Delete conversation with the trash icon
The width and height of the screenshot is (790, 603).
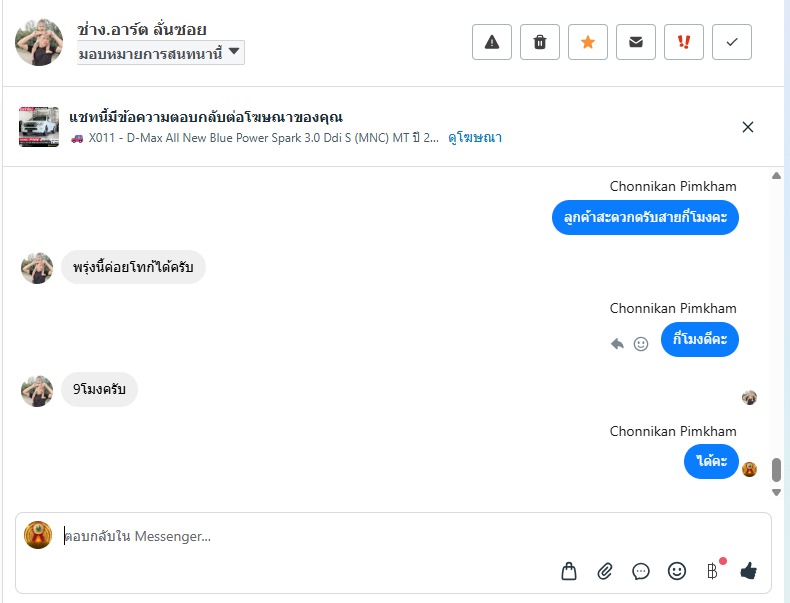coord(540,42)
